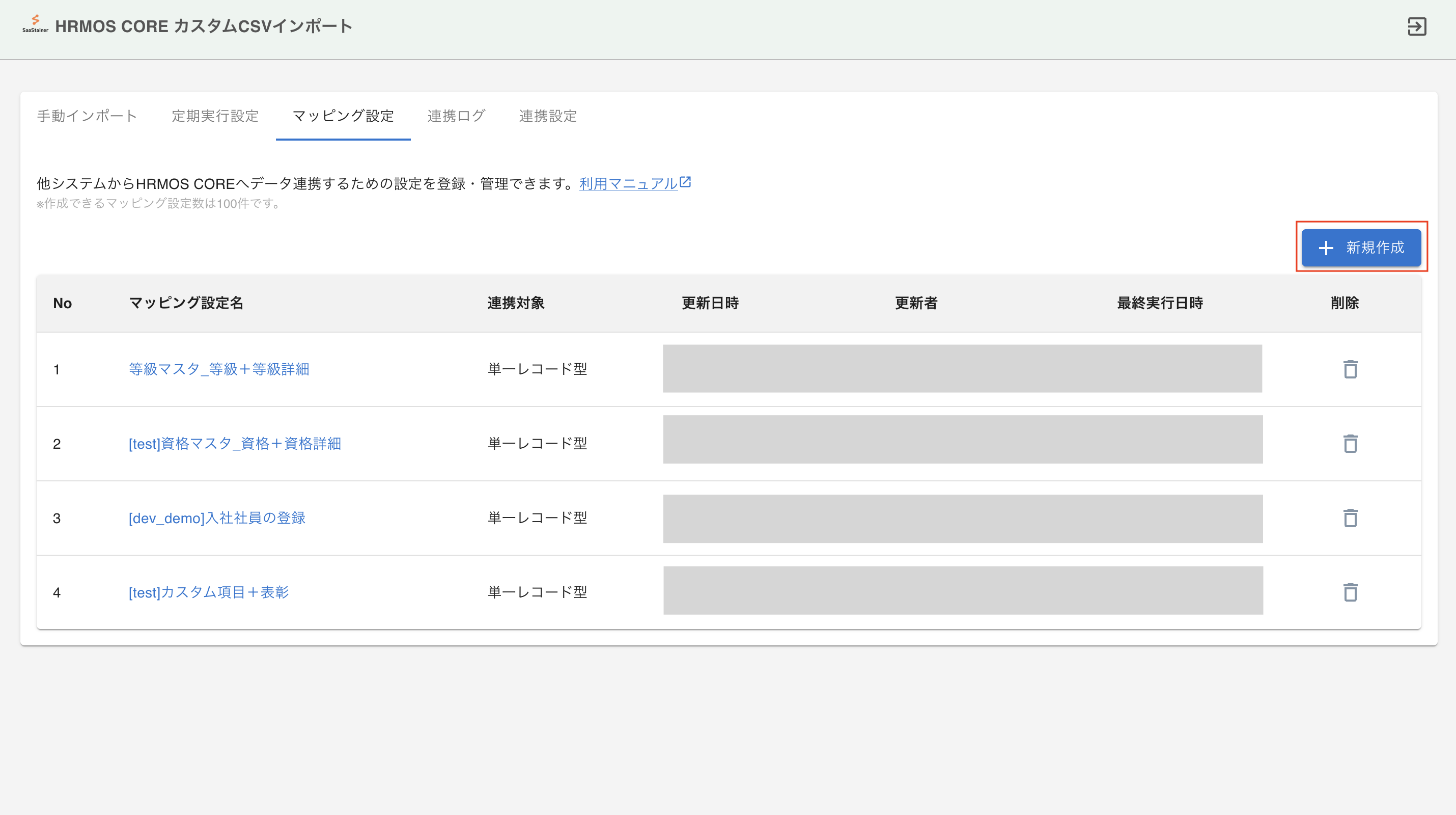The image size is (1456, 815).
Task: Delete the 等級マスタ mapping via trash icon
Action: pyautogui.click(x=1350, y=369)
